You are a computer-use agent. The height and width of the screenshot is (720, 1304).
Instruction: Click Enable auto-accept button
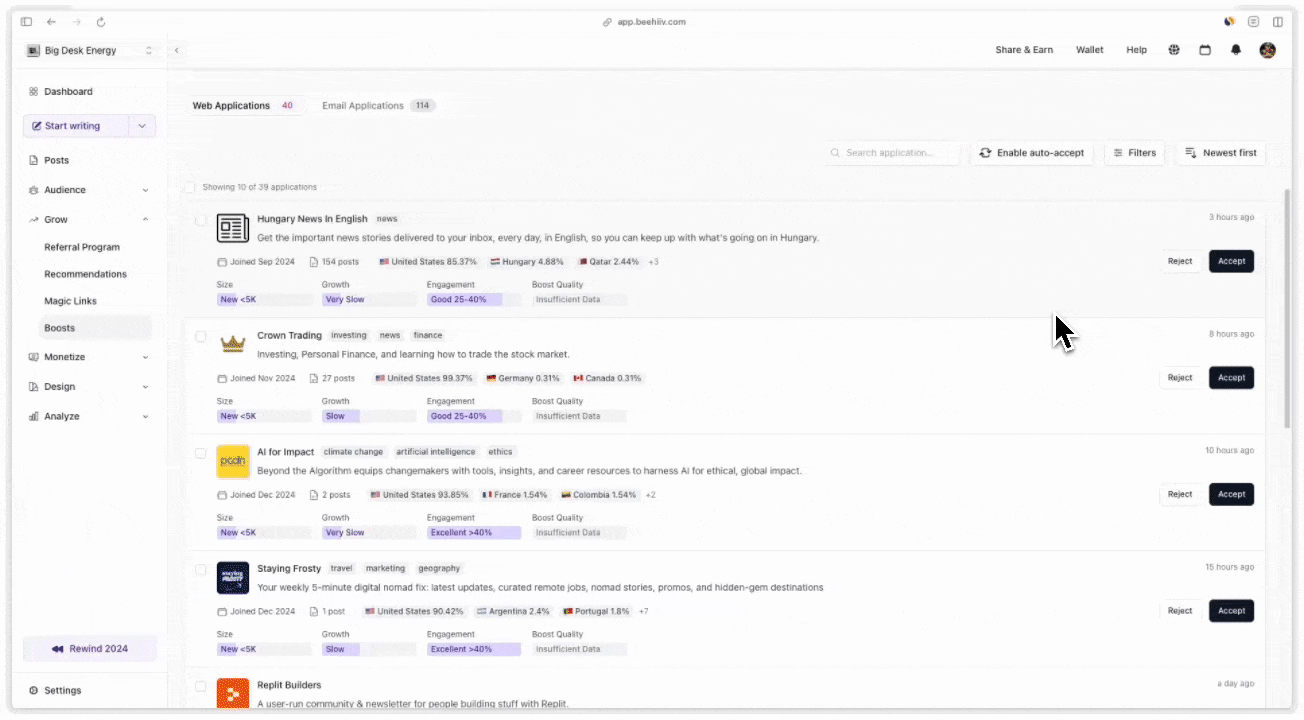point(1032,153)
